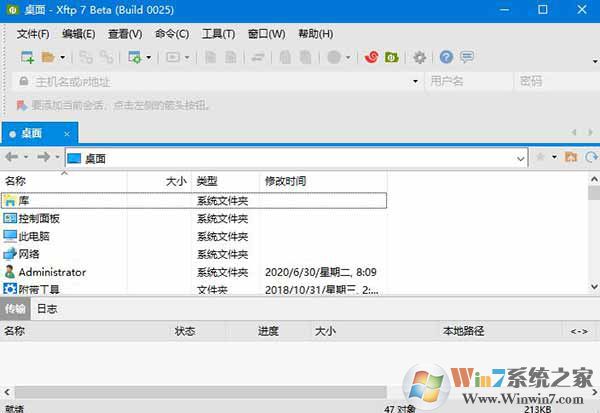
Task: Sort by 修改时间 column header
Action: tap(323, 181)
